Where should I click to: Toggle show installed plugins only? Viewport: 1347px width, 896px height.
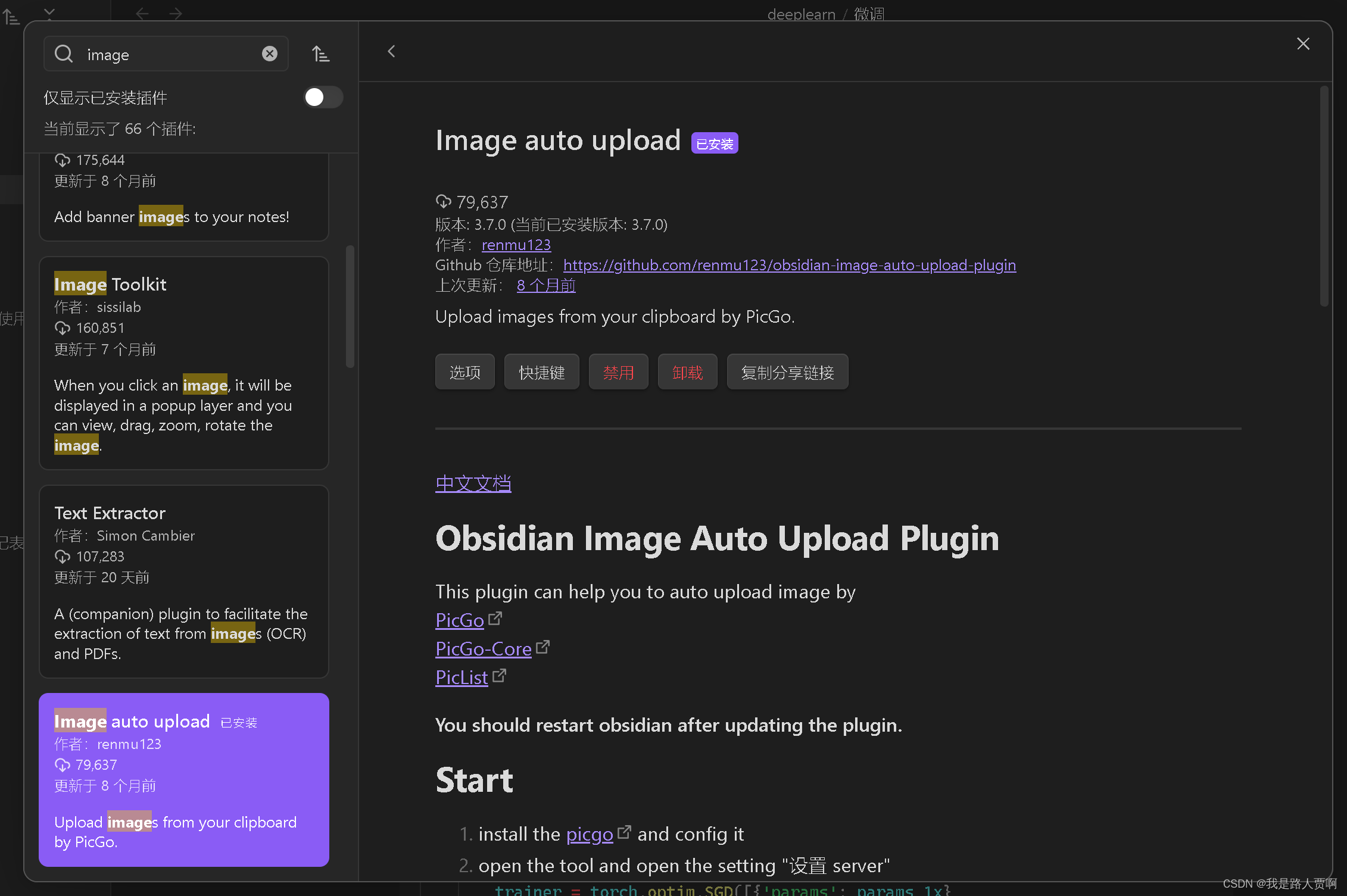(x=323, y=97)
